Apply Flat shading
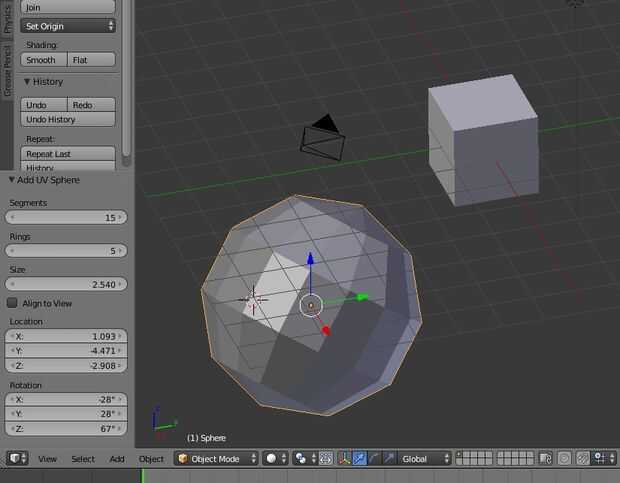The height and width of the screenshot is (483, 620). click(x=92, y=60)
